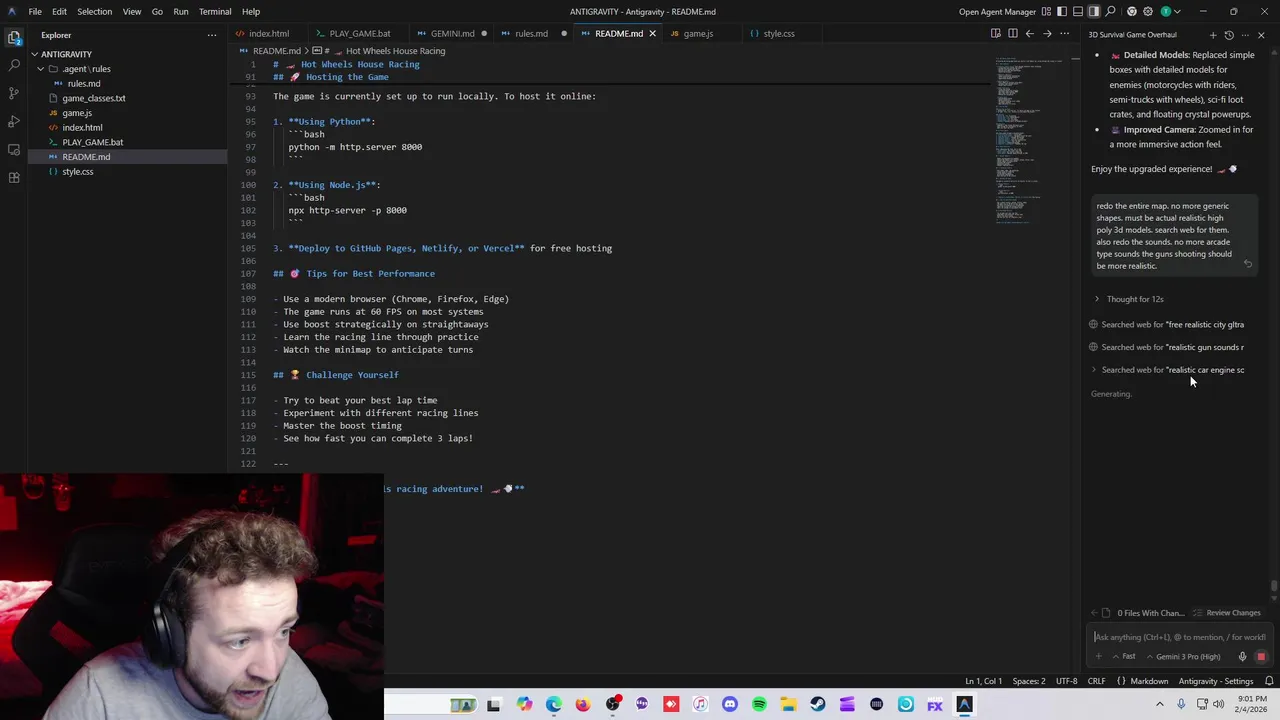This screenshot has height=720, width=1280.
Task: Switch to the index.html tab
Action: pos(268,33)
